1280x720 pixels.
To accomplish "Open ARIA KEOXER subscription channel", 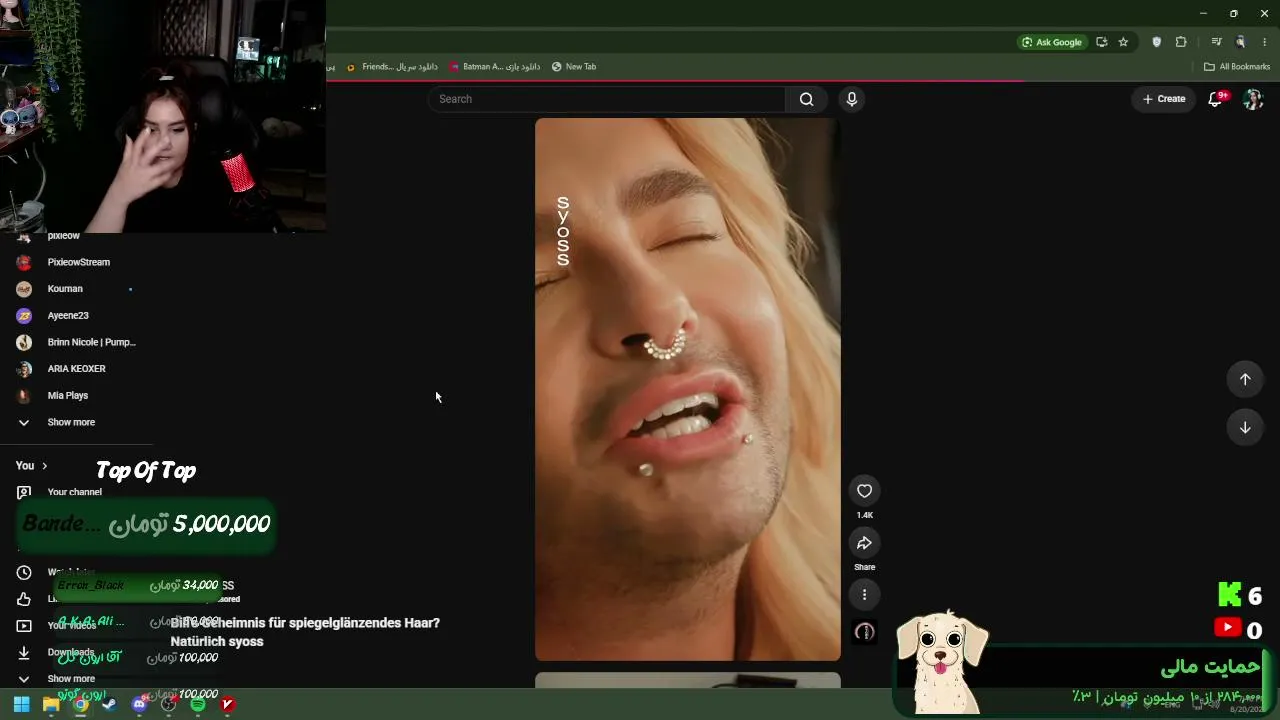I will click(76, 369).
